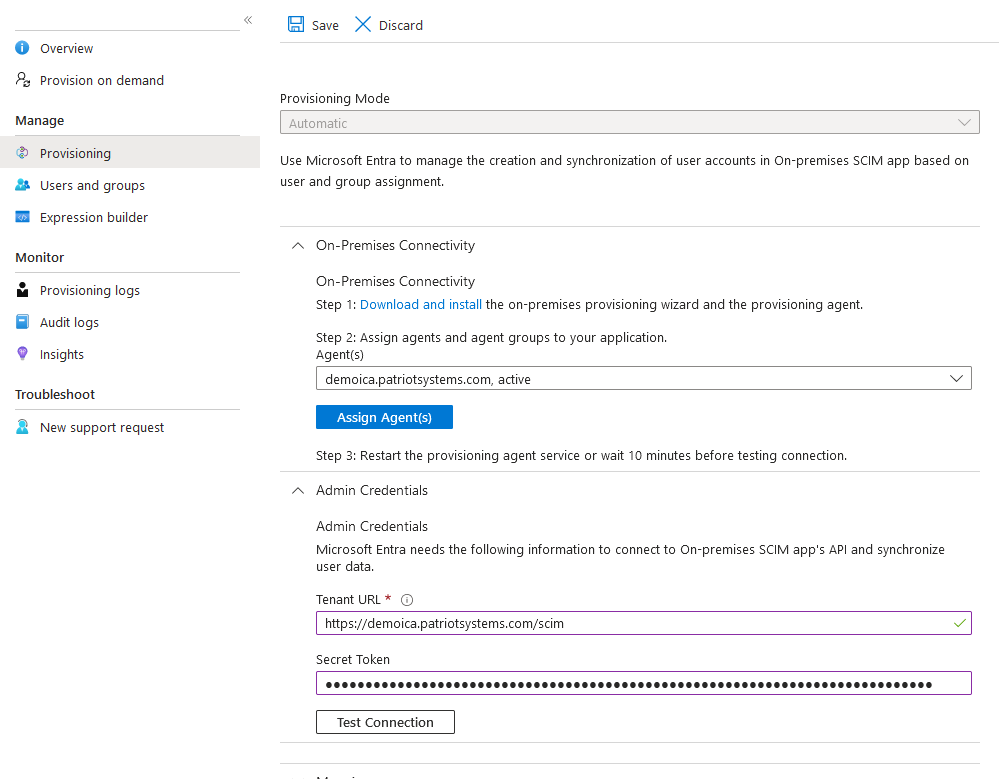This screenshot has width=999, height=779.
Task: Open Expression builder
Action: point(94,217)
